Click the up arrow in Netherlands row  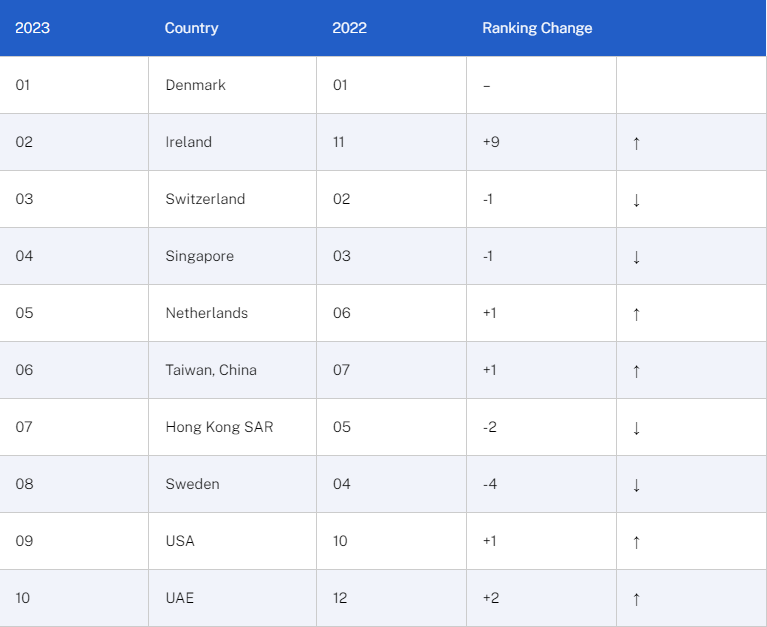636,314
